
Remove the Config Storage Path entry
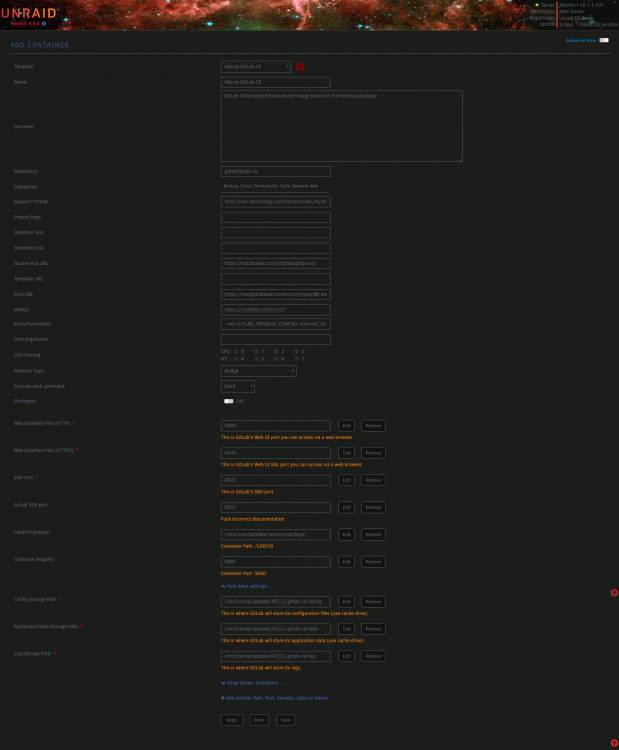[373, 602]
